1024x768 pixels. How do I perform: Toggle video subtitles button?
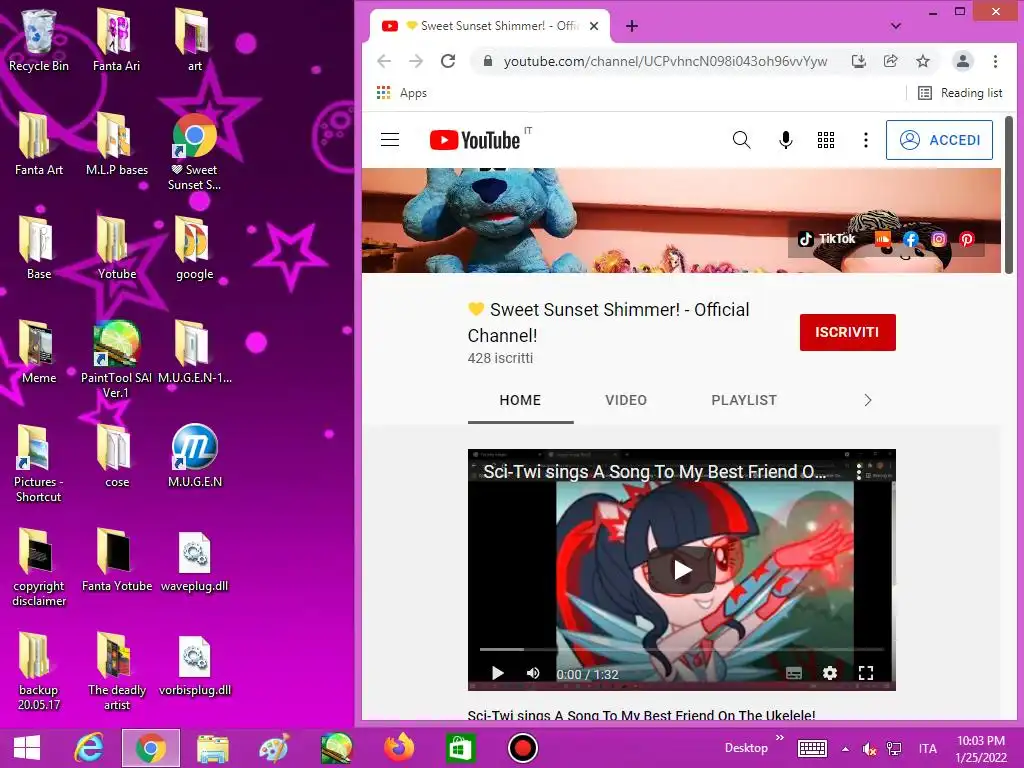[793, 673]
